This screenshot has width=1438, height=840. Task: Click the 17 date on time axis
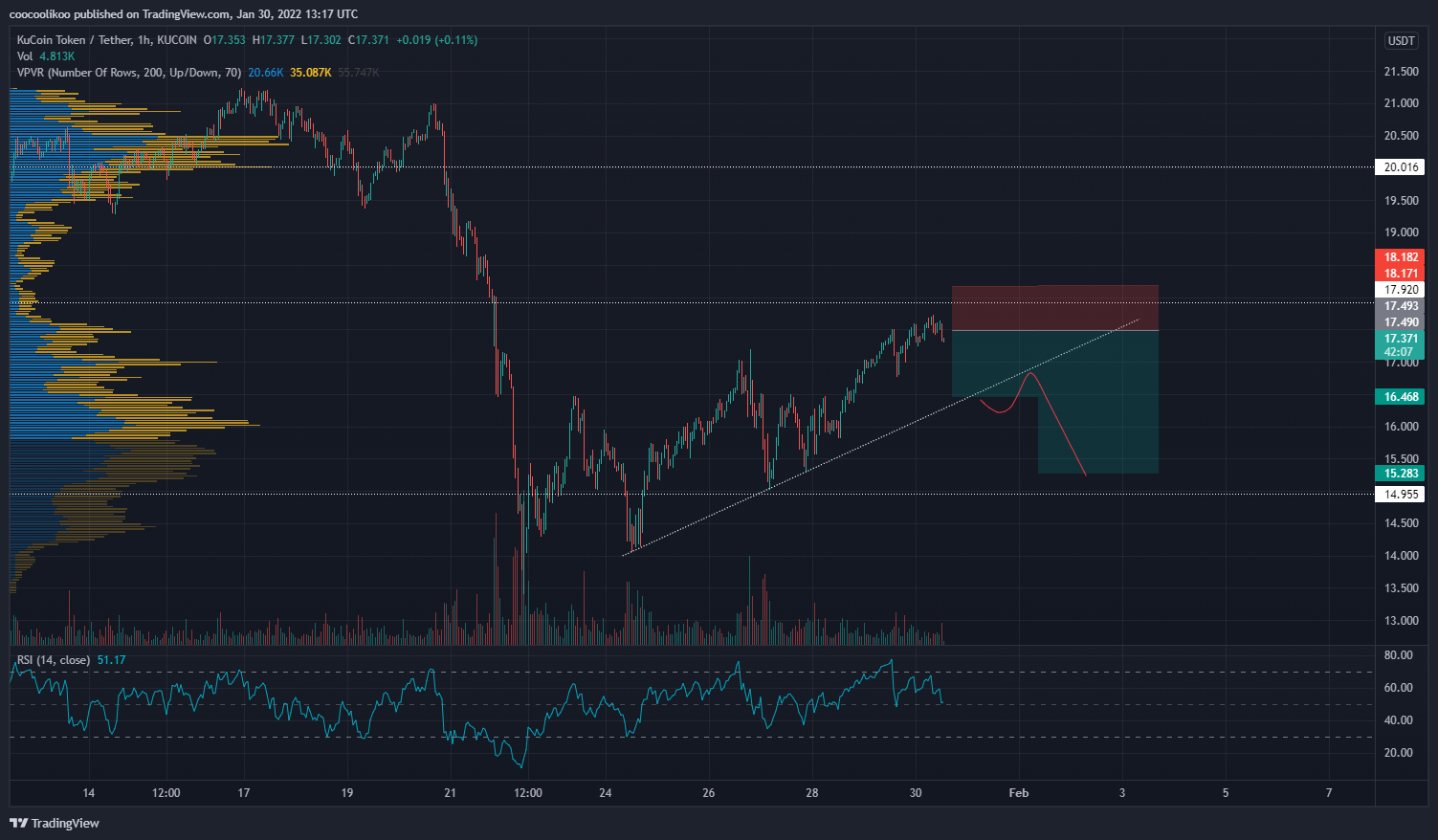(x=244, y=793)
